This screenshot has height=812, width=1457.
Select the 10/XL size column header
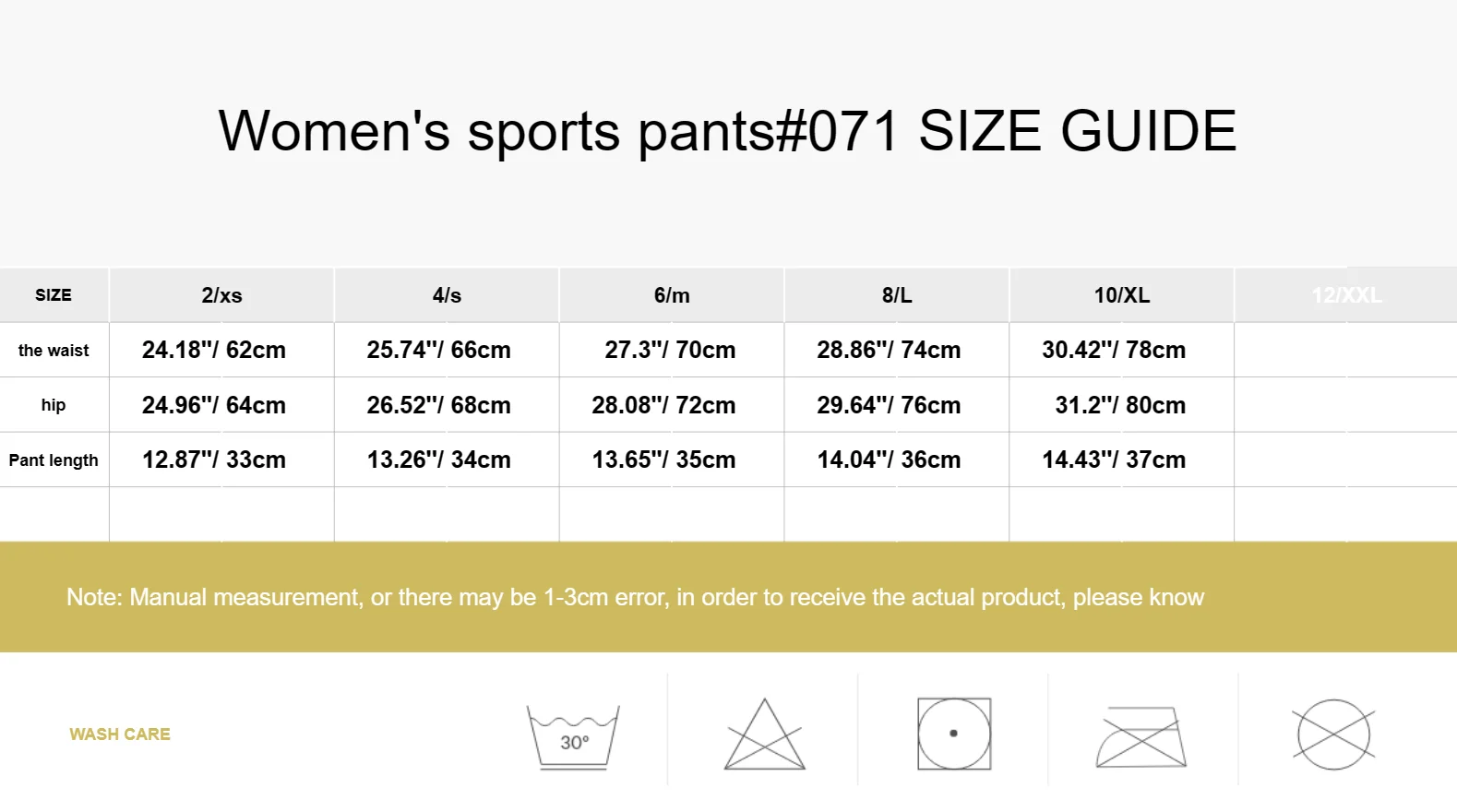tap(1122, 295)
